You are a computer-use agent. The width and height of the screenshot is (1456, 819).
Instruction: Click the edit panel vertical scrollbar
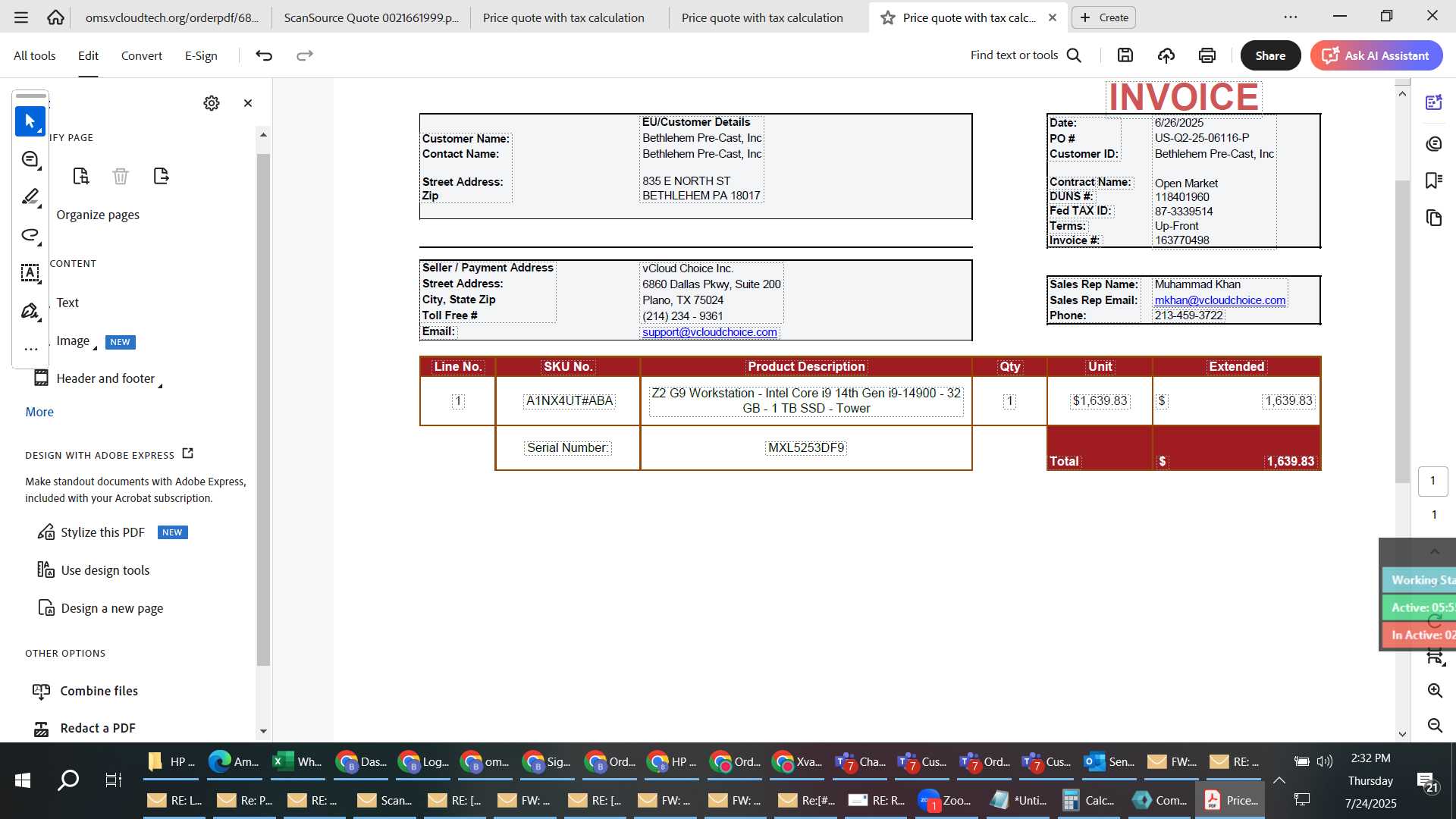(x=263, y=409)
